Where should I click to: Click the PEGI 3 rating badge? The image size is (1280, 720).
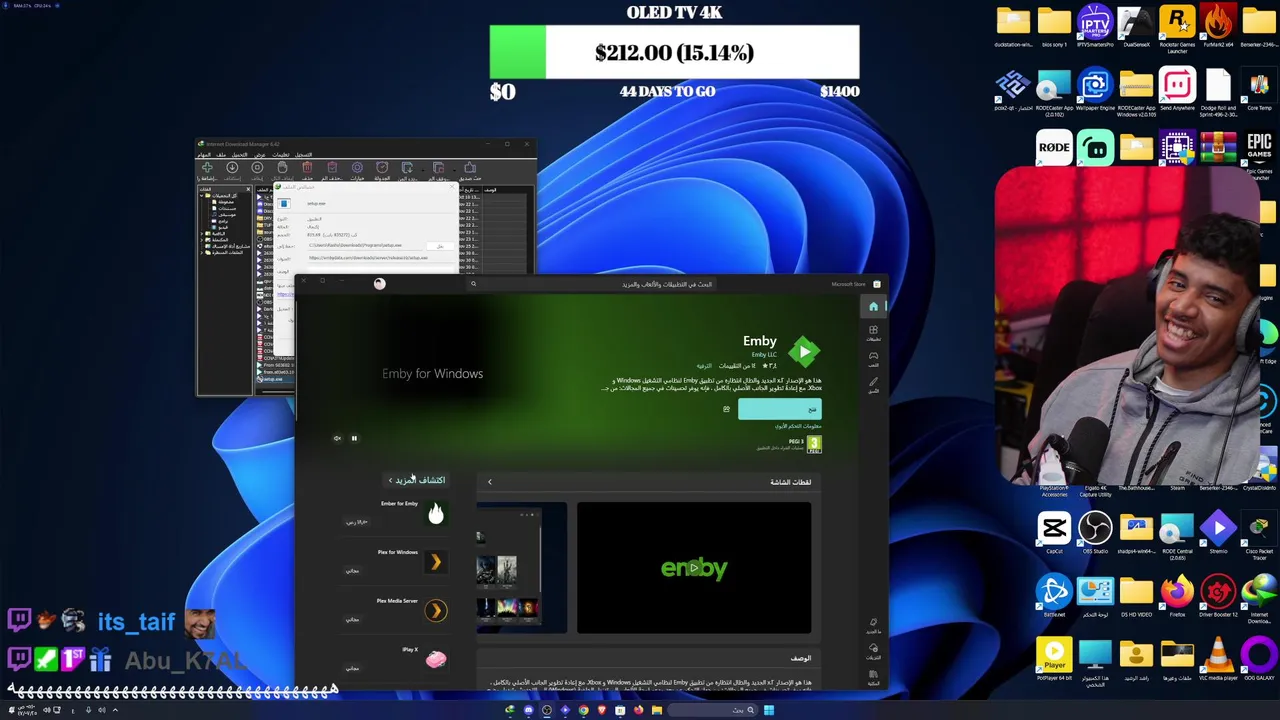coord(814,443)
